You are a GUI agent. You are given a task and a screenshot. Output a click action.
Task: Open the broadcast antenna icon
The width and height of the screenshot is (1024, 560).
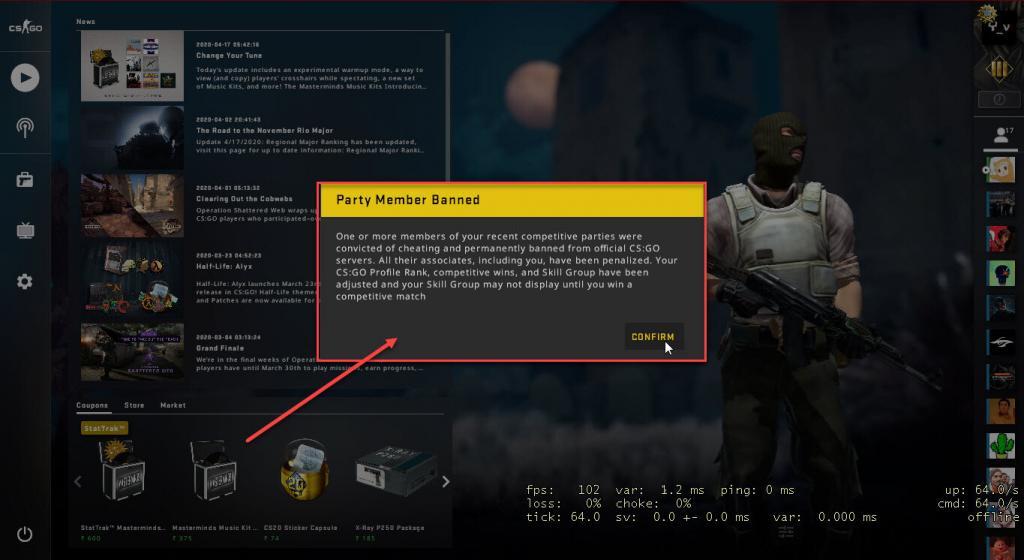click(25, 127)
